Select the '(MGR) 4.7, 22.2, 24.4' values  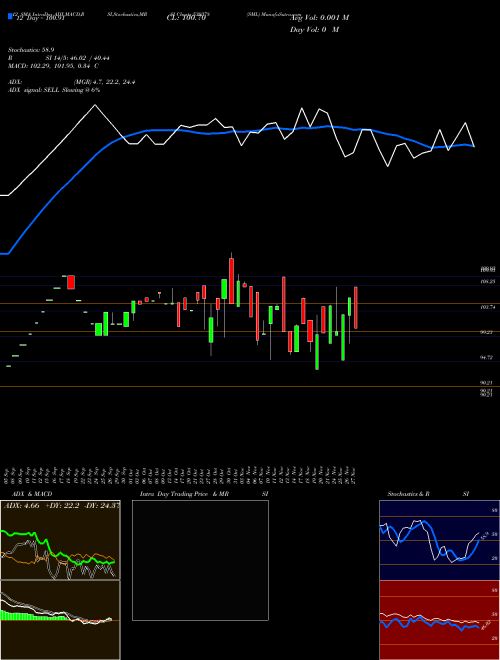click(x=104, y=82)
